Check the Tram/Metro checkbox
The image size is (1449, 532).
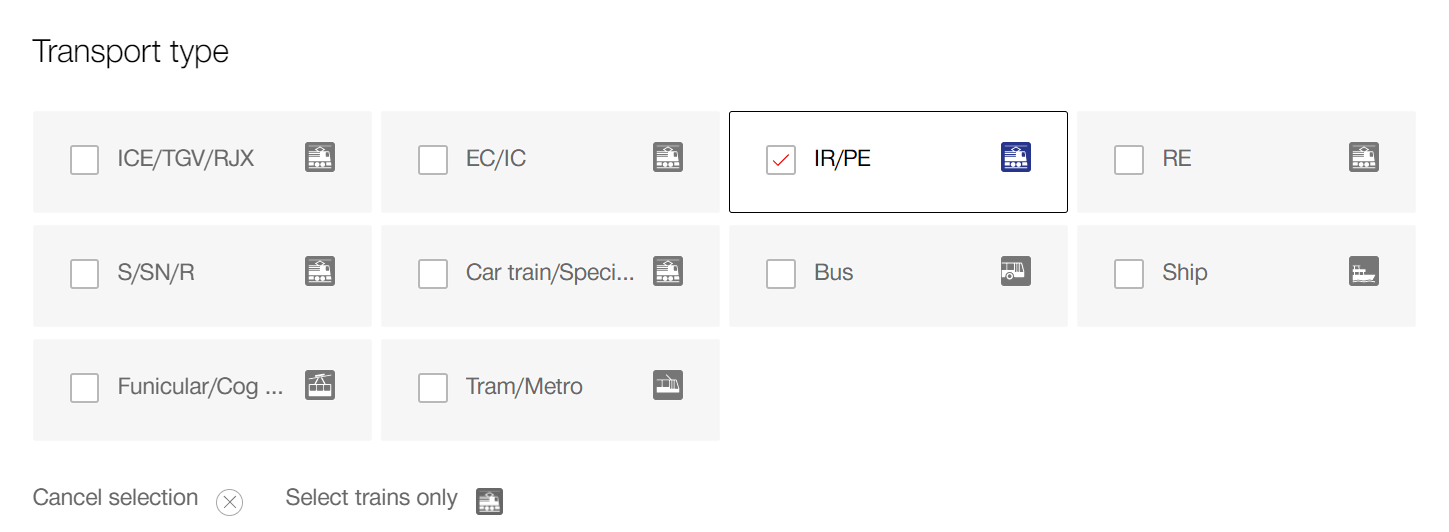tap(433, 388)
